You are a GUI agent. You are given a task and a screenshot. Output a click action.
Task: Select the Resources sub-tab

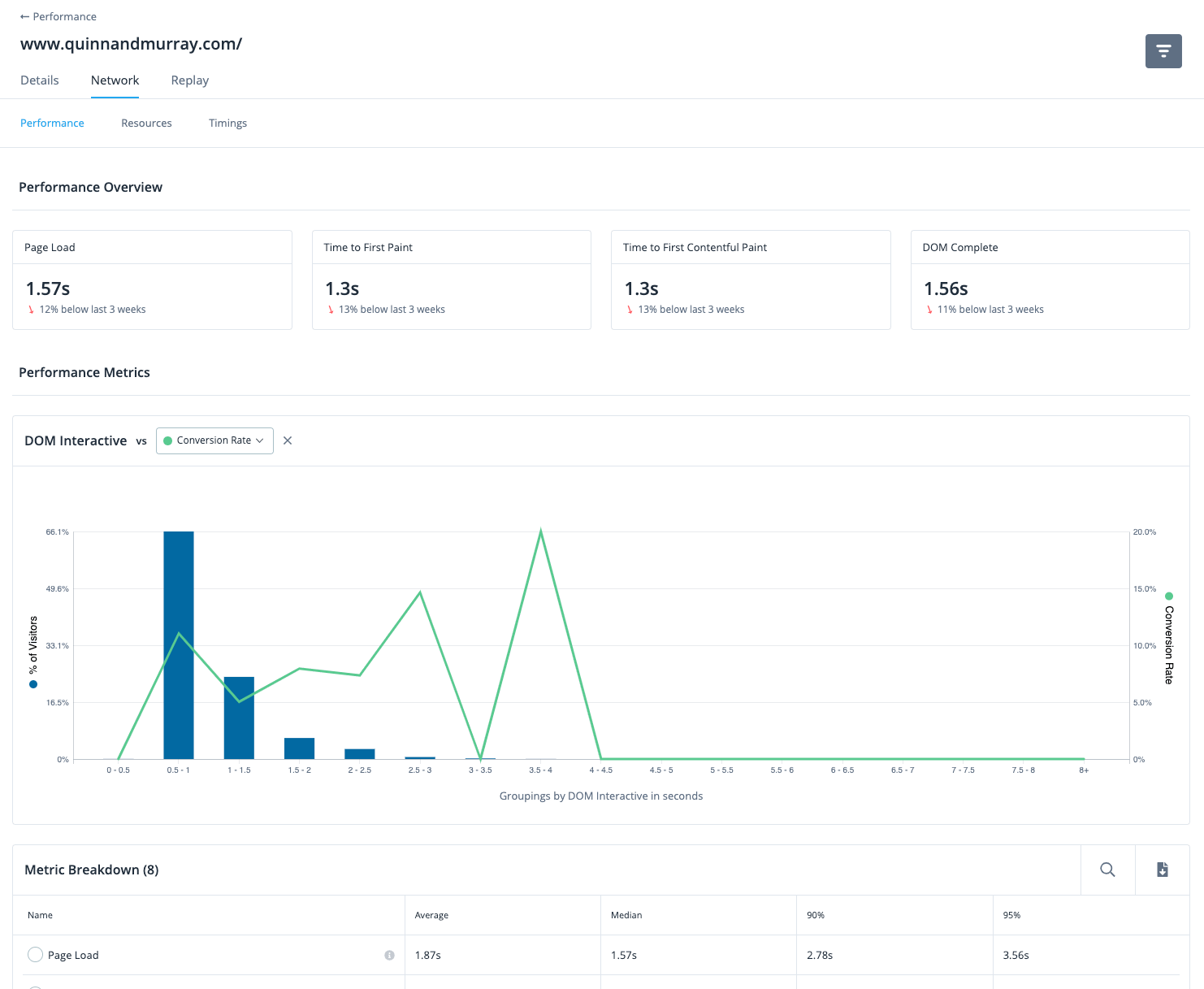pos(146,124)
